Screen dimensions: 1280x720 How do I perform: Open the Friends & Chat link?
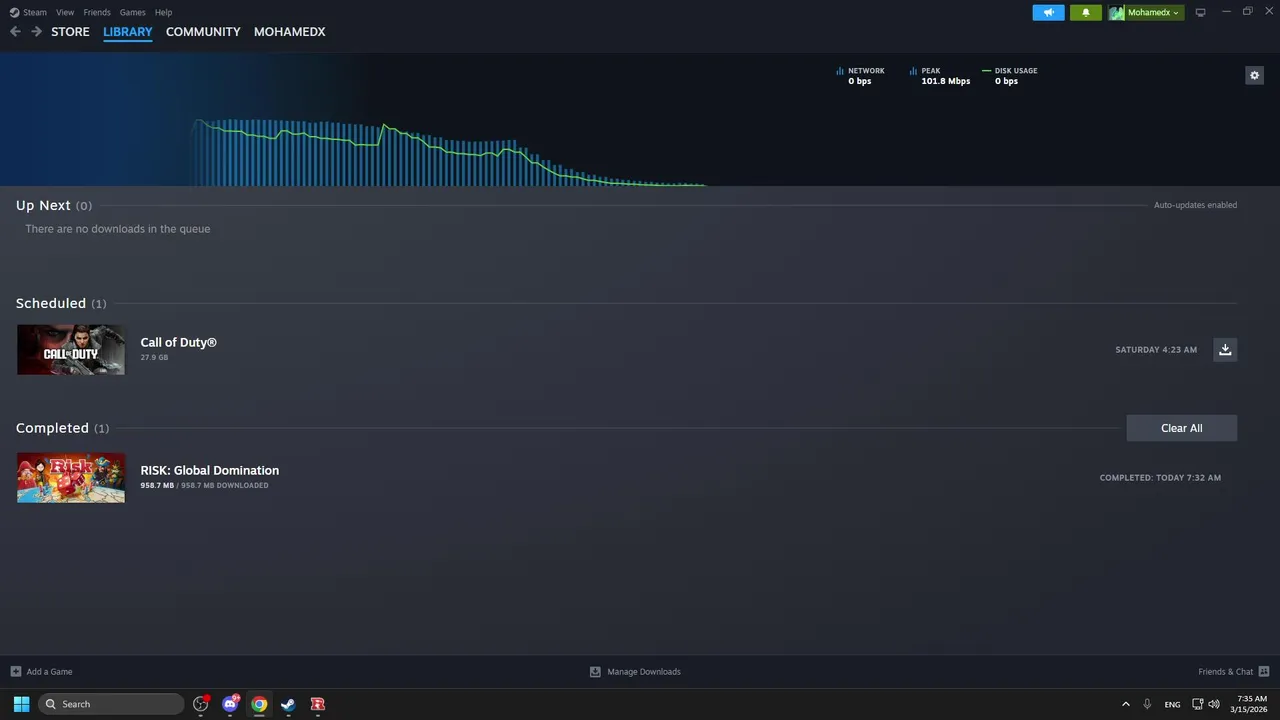(1225, 671)
